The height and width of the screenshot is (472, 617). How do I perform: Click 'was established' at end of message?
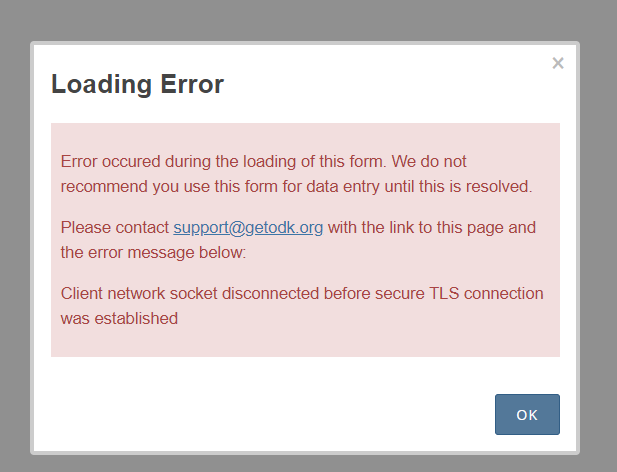[119, 318]
